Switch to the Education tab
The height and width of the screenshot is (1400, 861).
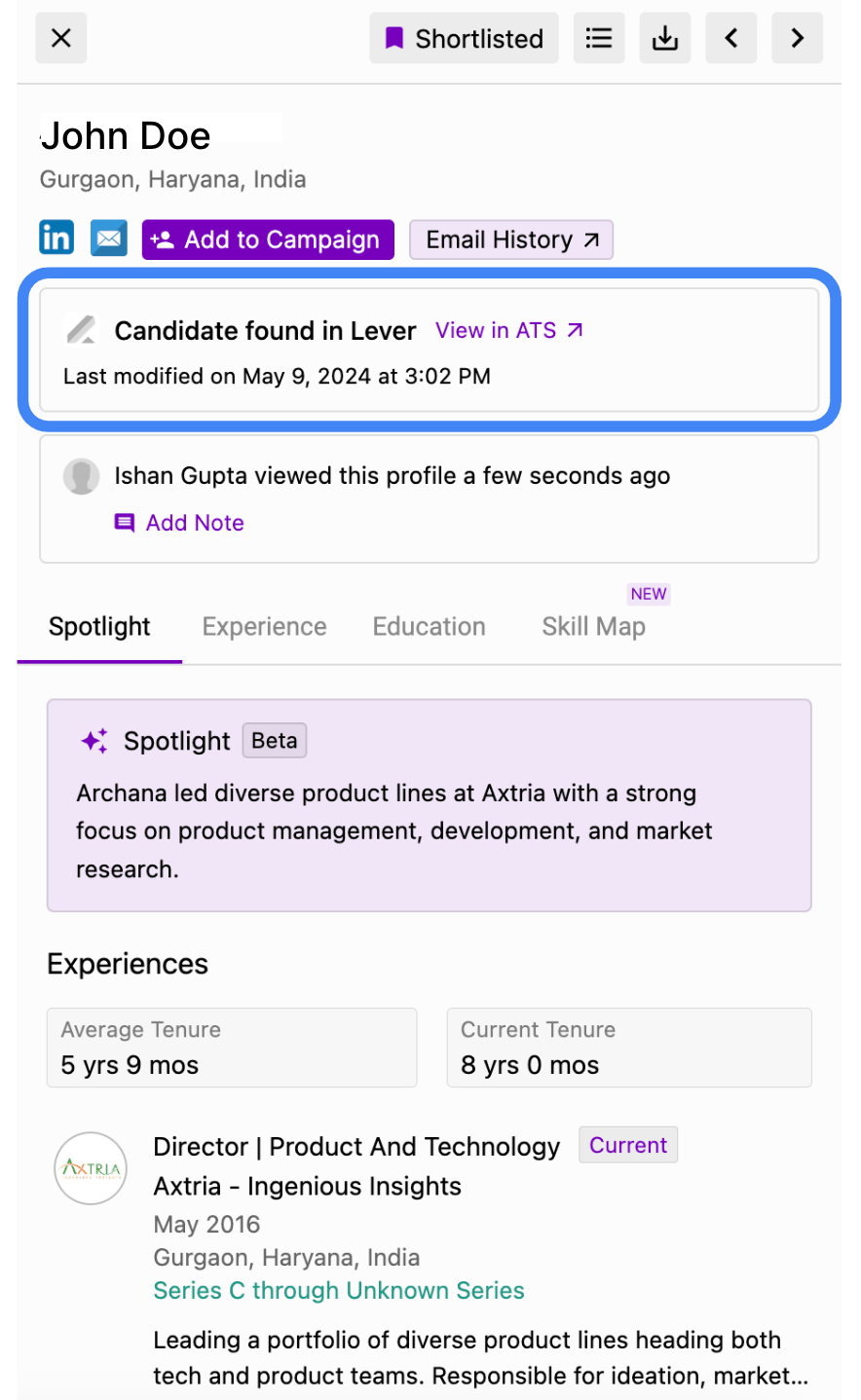point(430,627)
